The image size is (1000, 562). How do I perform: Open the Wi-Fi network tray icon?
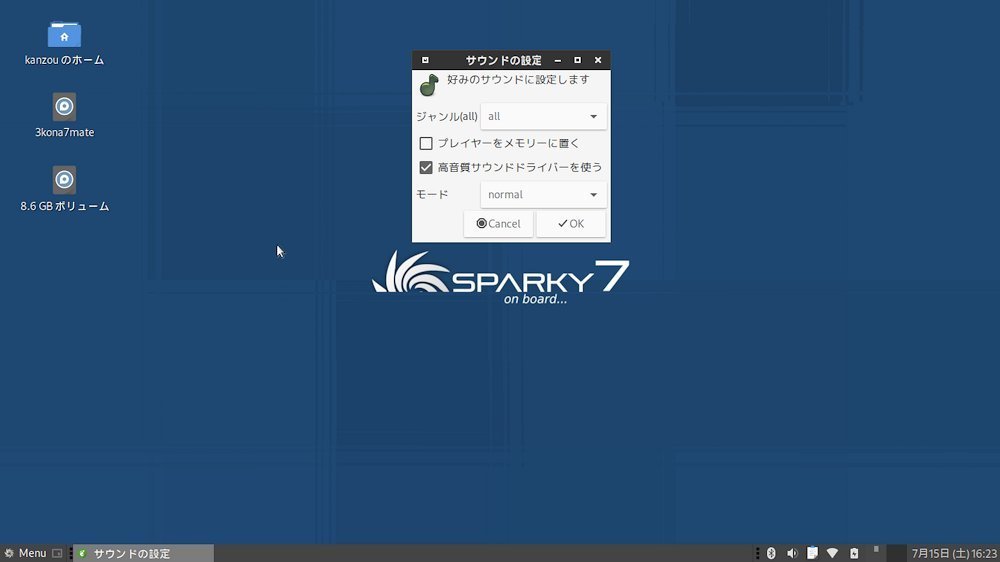(x=832, y=553)
